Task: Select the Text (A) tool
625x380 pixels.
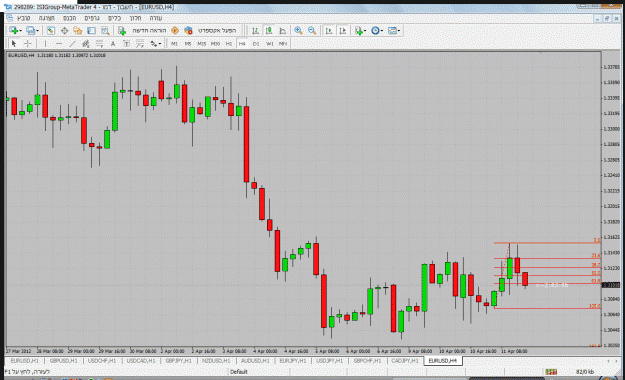Action: pyautogui.click(x=113, y=44)
